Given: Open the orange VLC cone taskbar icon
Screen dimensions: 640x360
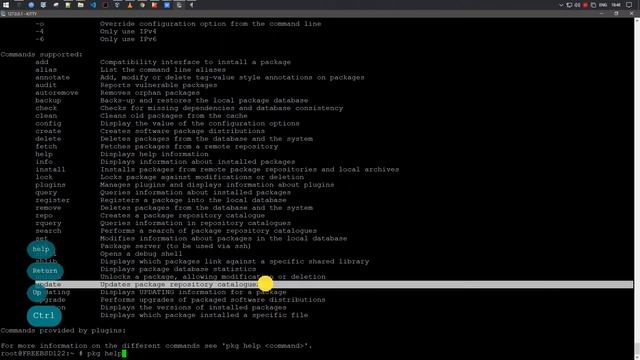Looking at the screenshot, I should click(x=130, y=5).
